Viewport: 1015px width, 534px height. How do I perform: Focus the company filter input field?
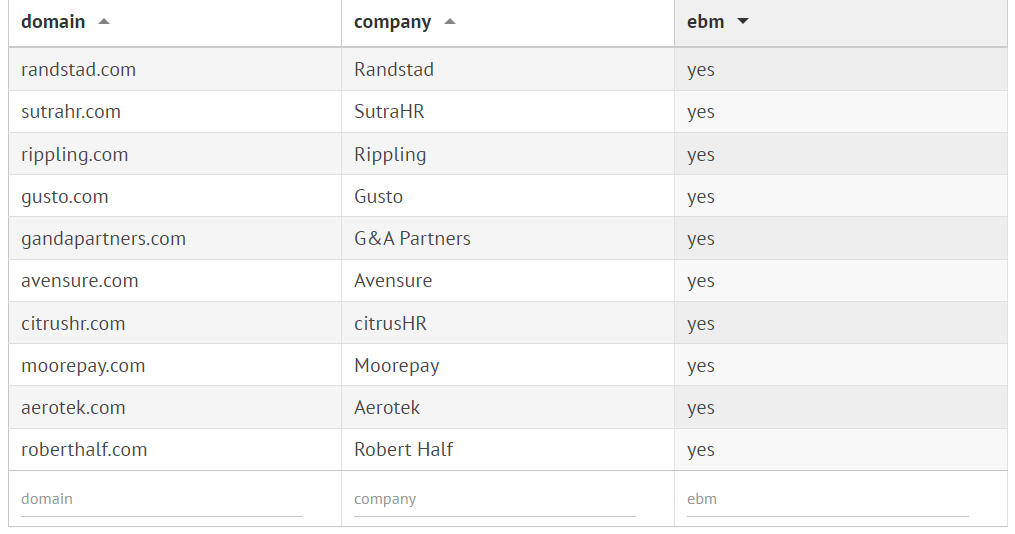pos(494,499)
